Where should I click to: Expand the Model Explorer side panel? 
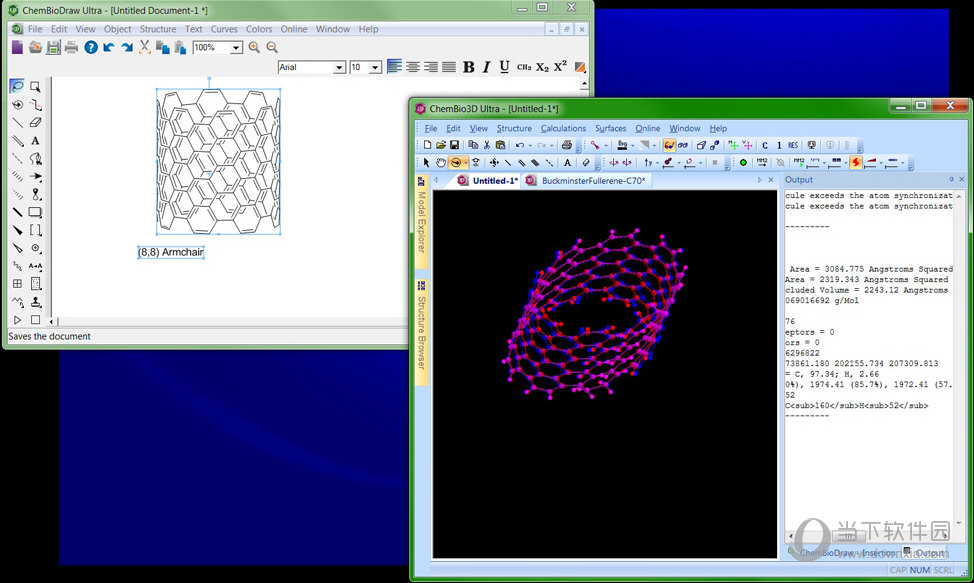click(421, 221)
